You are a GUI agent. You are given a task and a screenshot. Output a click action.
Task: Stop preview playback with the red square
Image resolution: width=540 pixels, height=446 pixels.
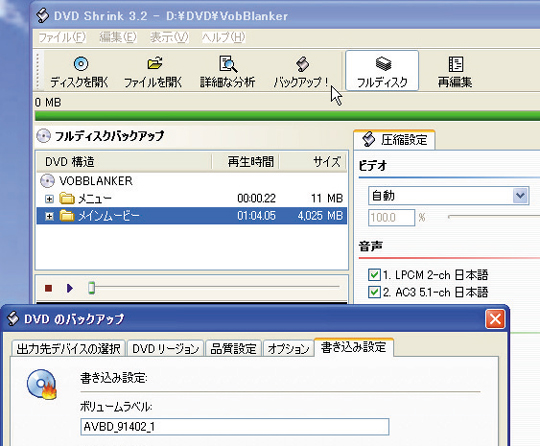[49, 288]
